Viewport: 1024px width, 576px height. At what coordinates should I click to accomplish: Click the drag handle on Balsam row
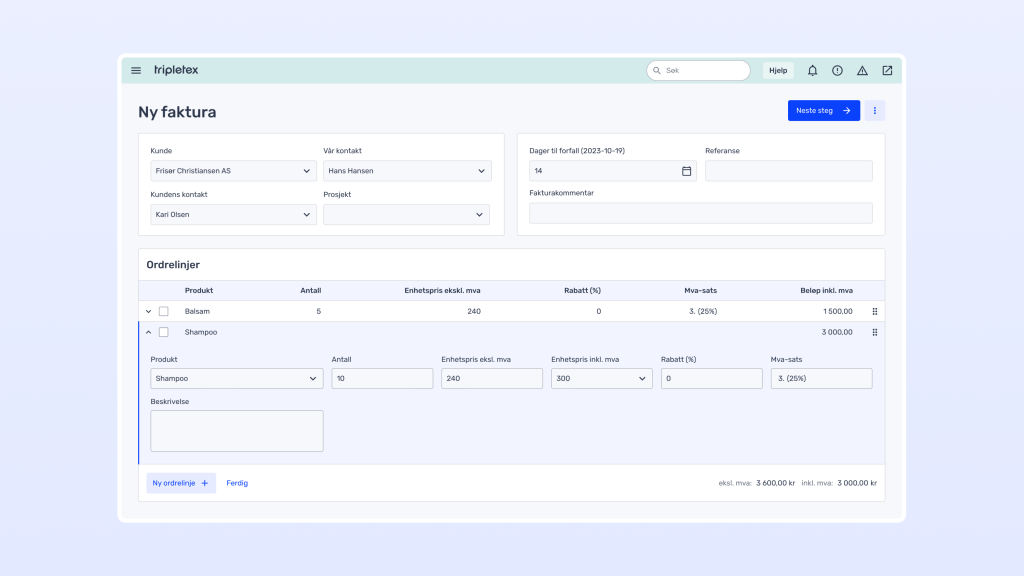pos(875,311)
